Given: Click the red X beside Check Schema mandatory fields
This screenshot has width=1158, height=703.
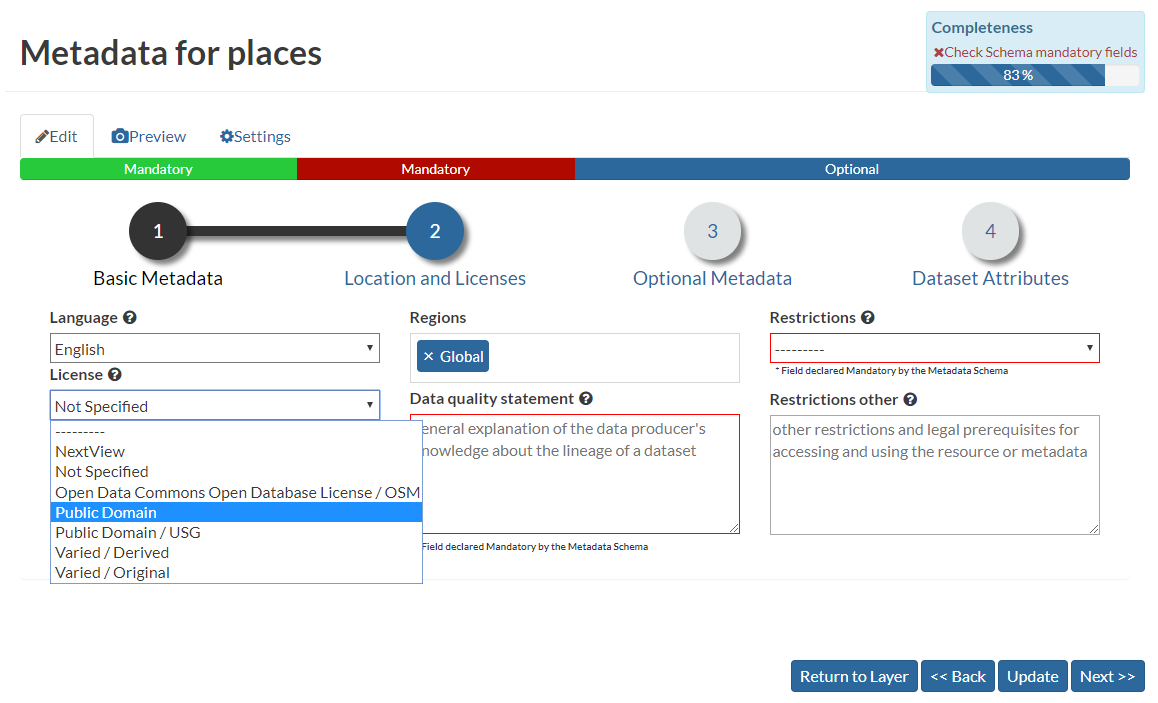Looking at the screenshot, I should click(939, 51).
